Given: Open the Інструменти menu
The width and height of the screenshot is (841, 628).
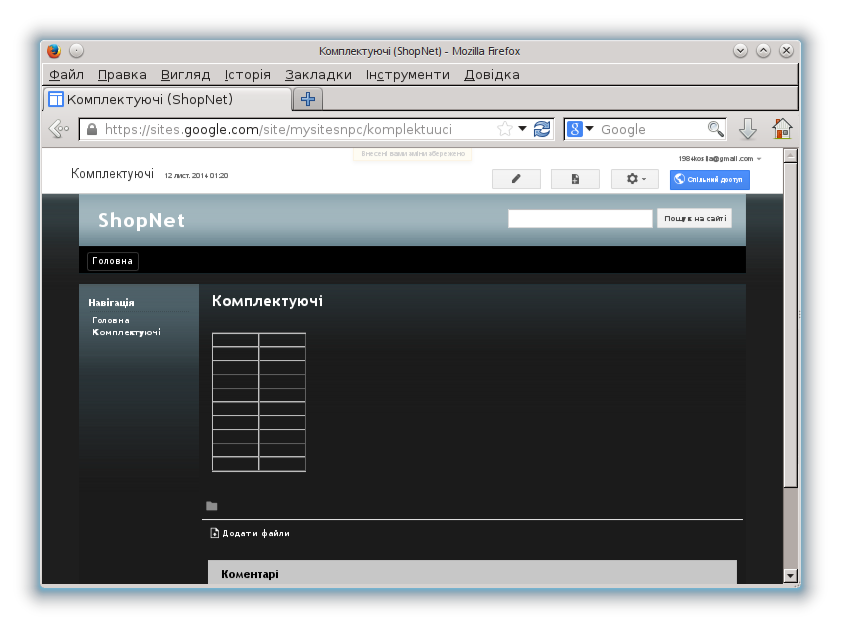Looking at the screenshot, I should (x=407, y=75).
